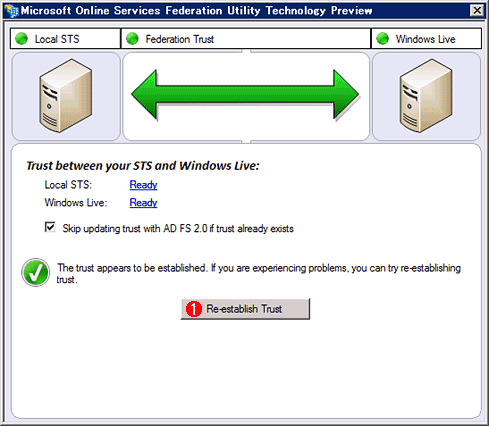Click the Windows Live server icon
The width and height of the screenshot is (489, 426).
point(426,96)
